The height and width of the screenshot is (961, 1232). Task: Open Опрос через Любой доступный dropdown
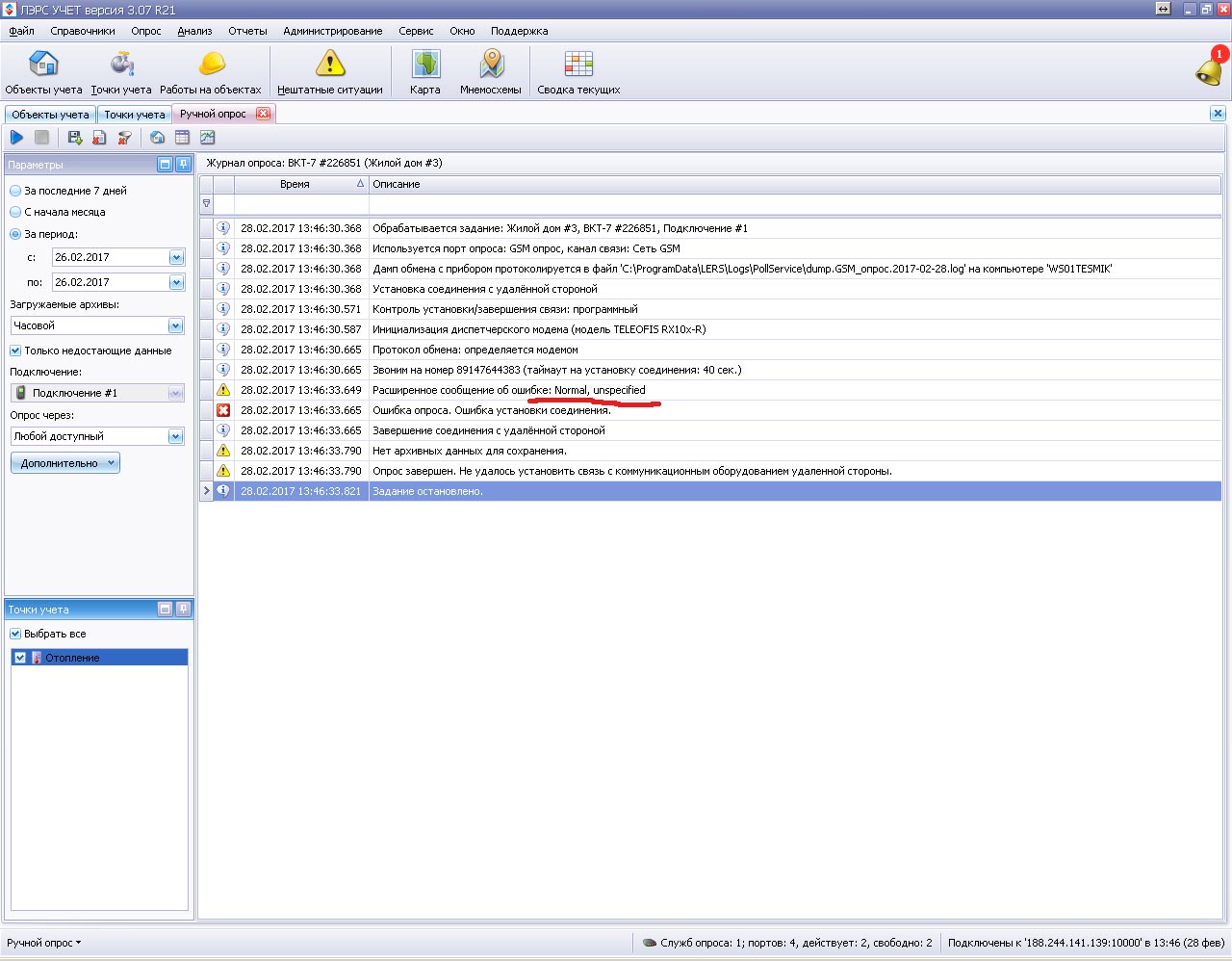[x=176, y=436]
